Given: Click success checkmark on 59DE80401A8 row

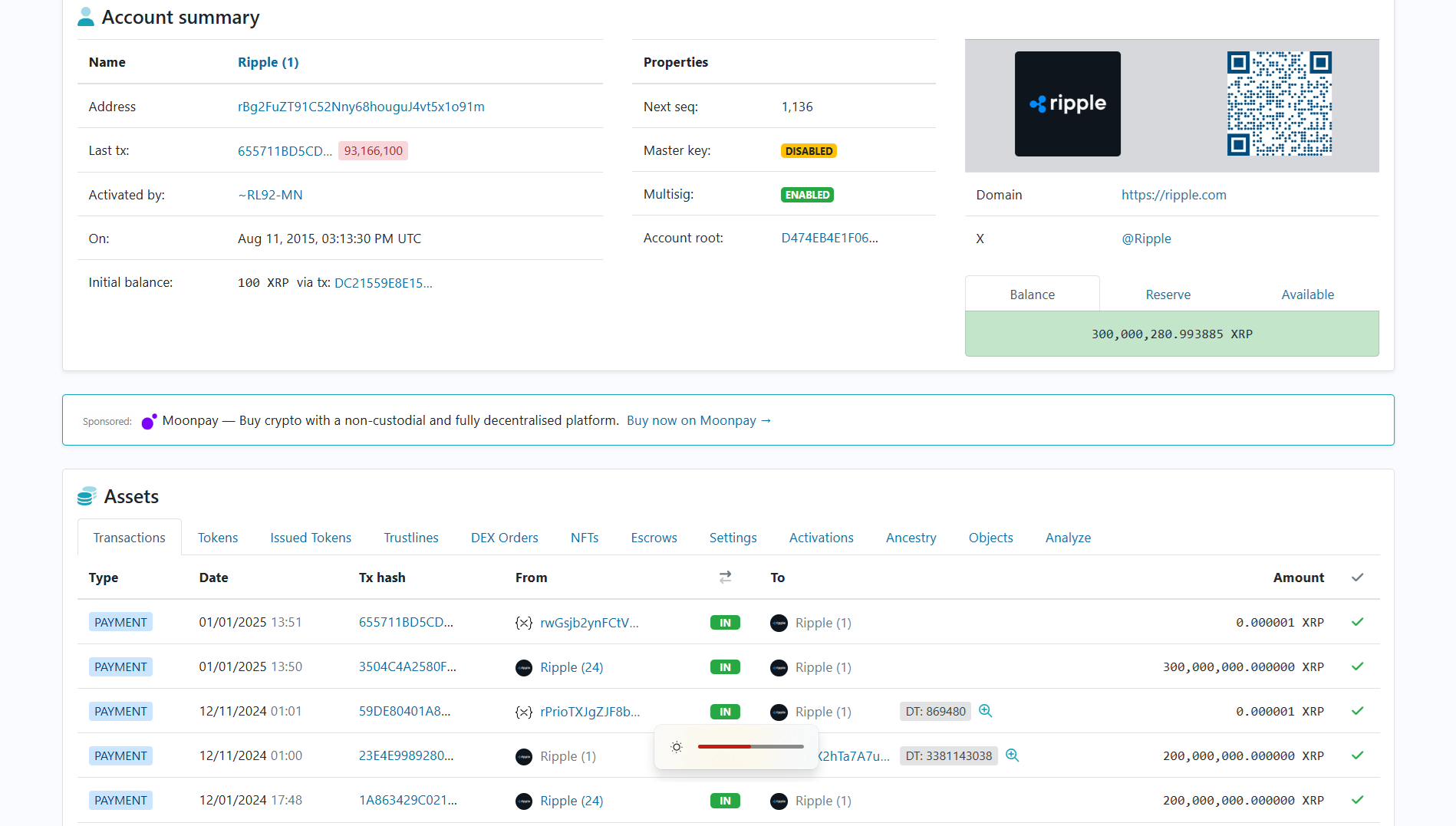Looking at the screenshot, I should pyautogui.click(x=1357, y=711).
